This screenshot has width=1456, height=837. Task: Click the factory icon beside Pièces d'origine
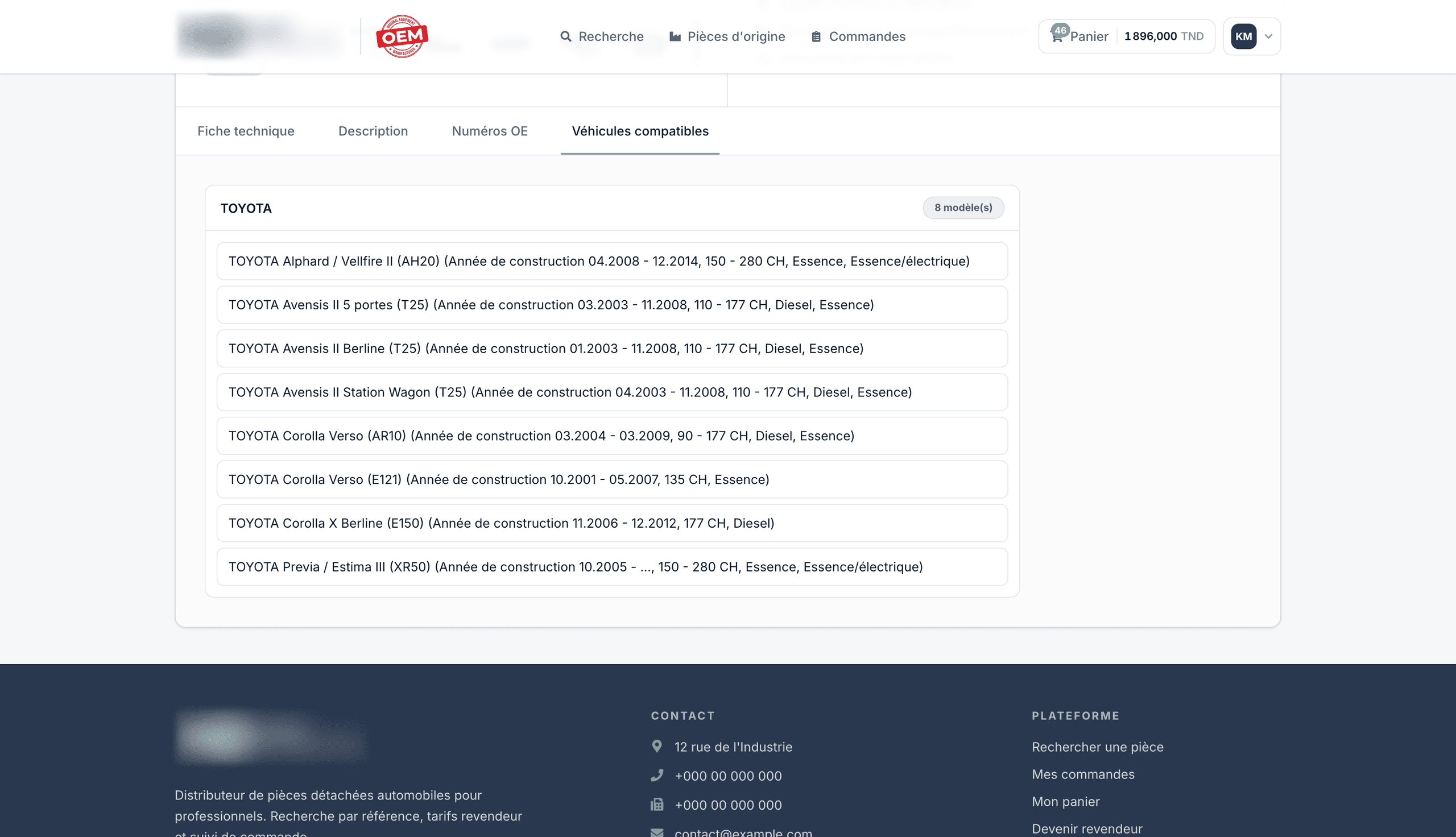tap(676, 36)
